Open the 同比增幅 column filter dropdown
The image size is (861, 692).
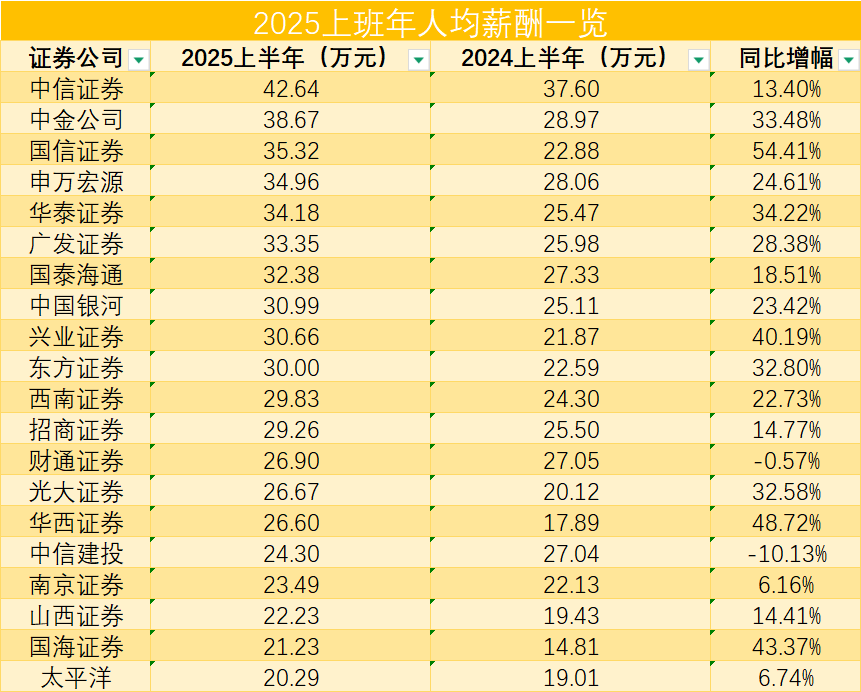coord(849,59)
